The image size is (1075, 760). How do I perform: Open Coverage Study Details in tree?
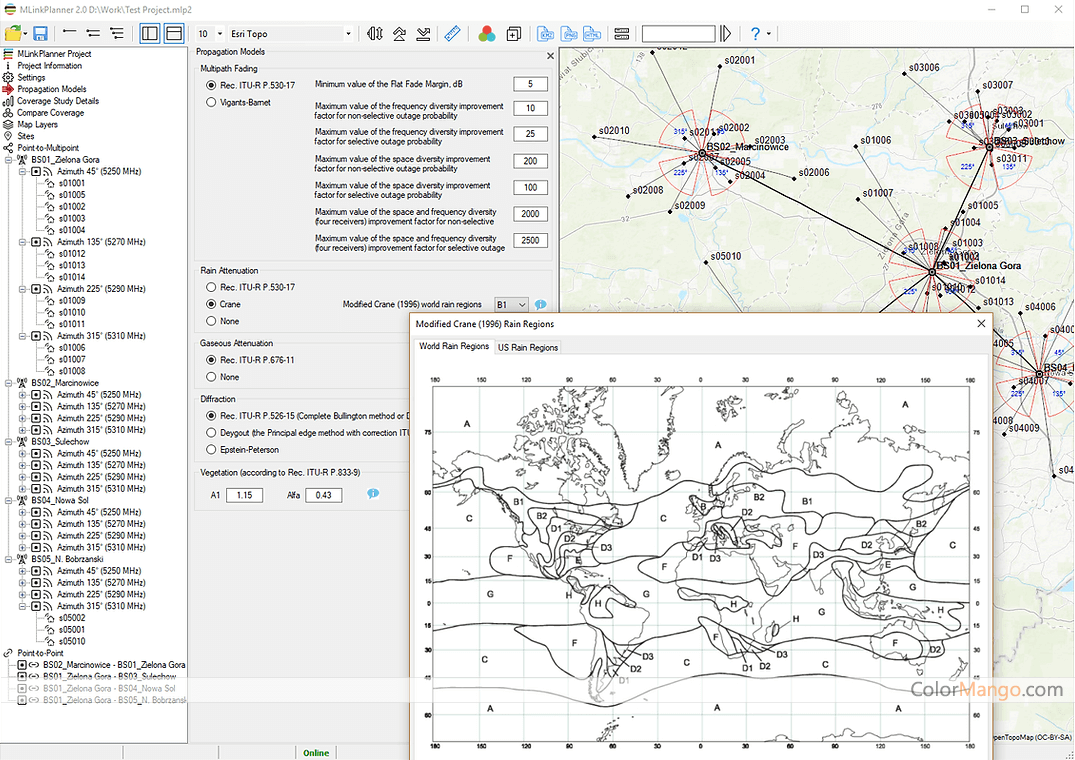pyautogui.click(x=57, y=101)
